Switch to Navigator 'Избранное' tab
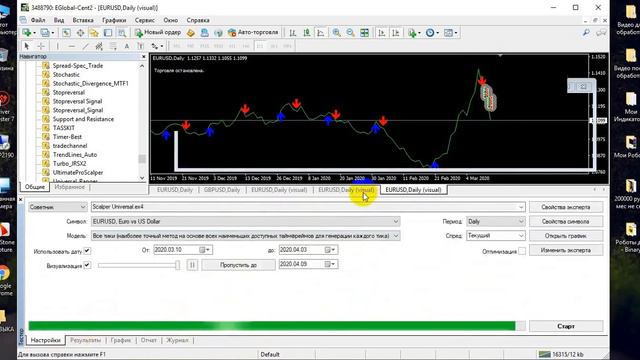Image resolution: width=640 pixels, height=360 pixels. pos(69,187)
